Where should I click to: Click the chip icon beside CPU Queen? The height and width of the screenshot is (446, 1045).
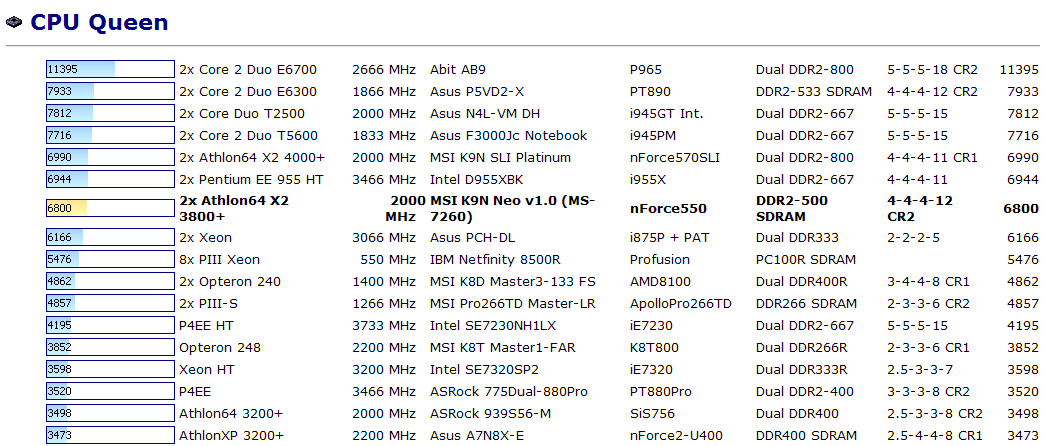13,23
